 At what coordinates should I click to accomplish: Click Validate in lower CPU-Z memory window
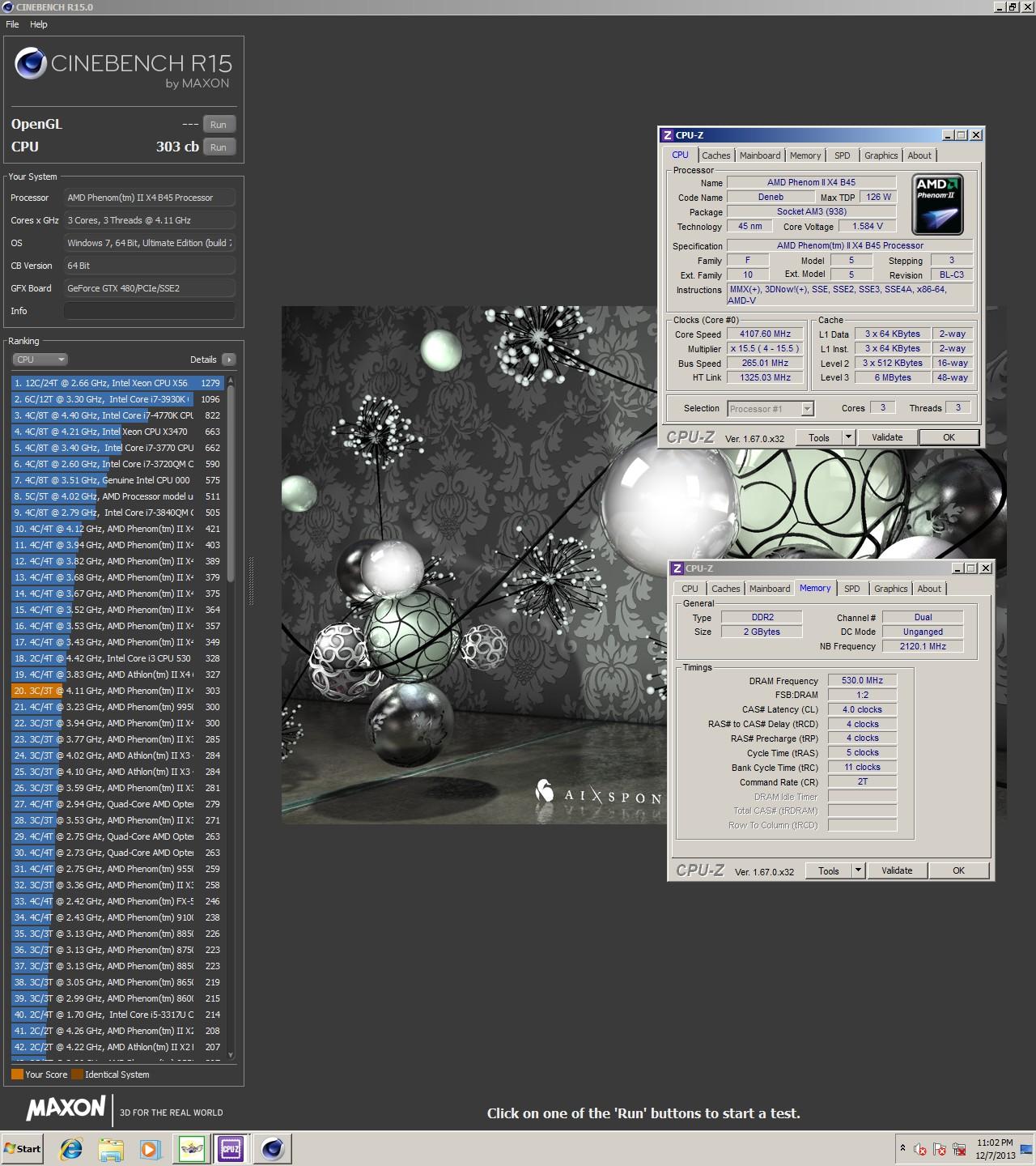click(x=897, y=870)
